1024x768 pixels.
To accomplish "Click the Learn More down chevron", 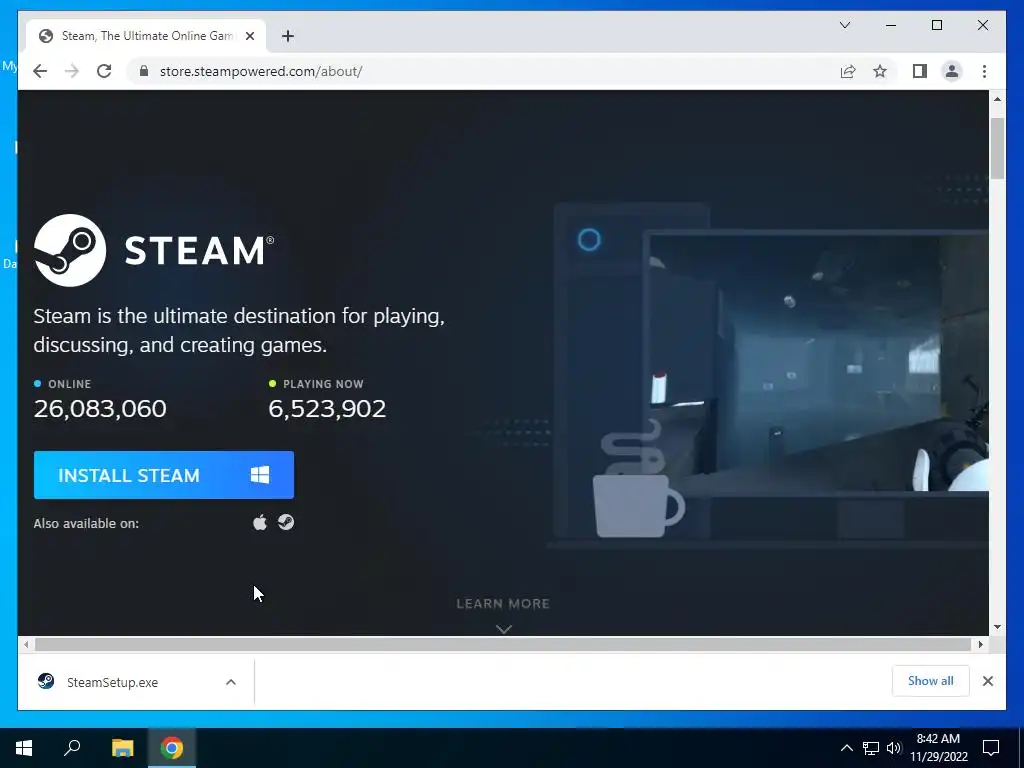I will click(x=504, y=629).
